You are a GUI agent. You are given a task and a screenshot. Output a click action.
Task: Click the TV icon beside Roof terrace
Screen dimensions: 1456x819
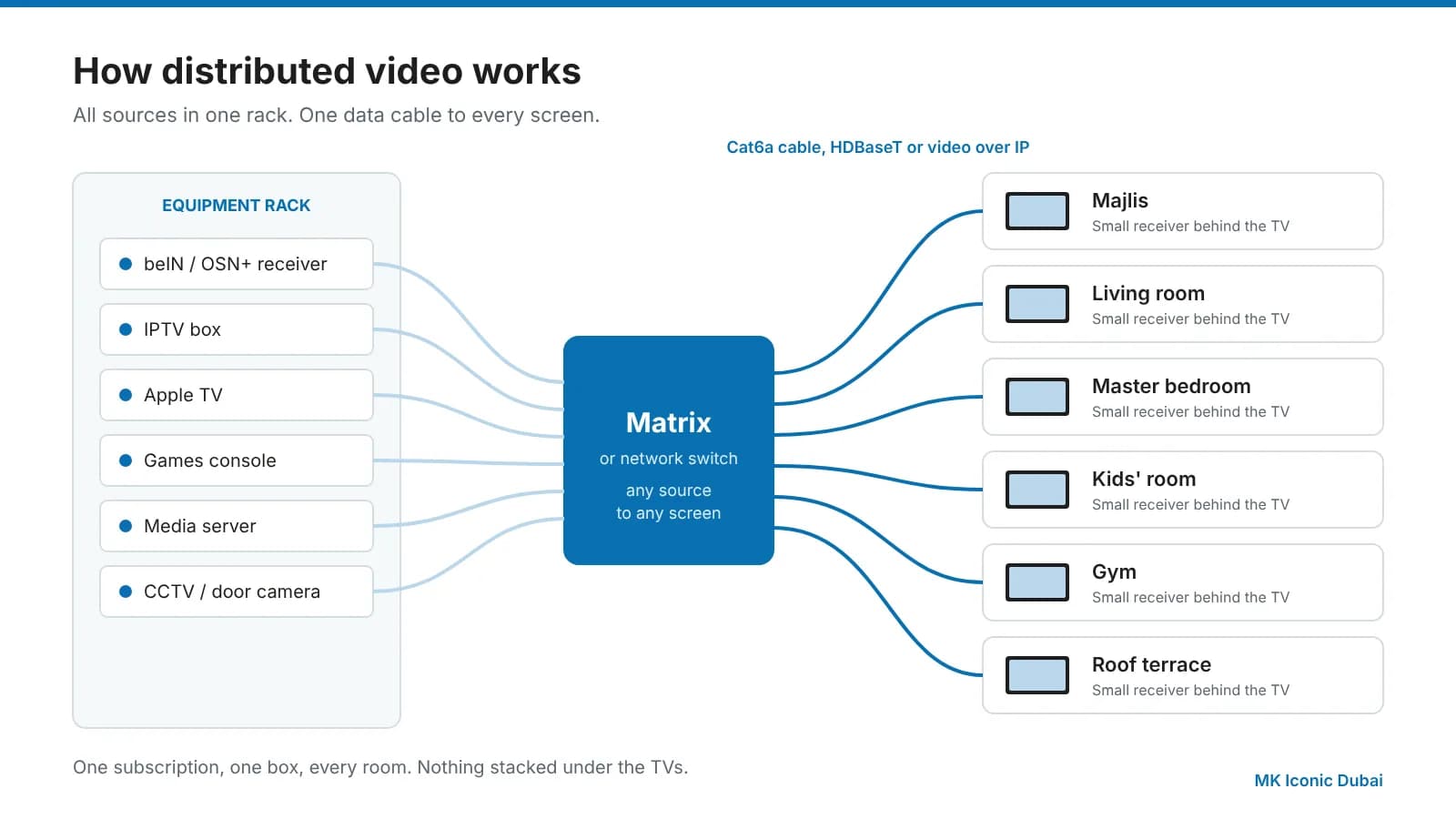pyautogui.click(x=1037, y=675)
